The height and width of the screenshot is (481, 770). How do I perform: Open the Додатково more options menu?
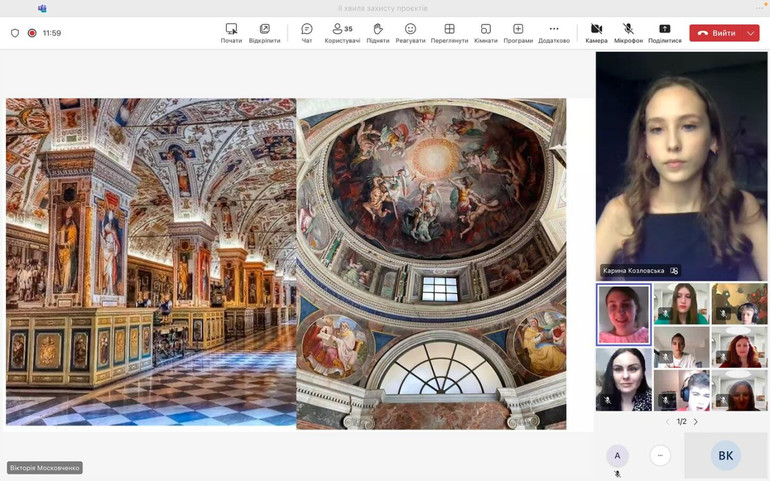coord(554,33)
